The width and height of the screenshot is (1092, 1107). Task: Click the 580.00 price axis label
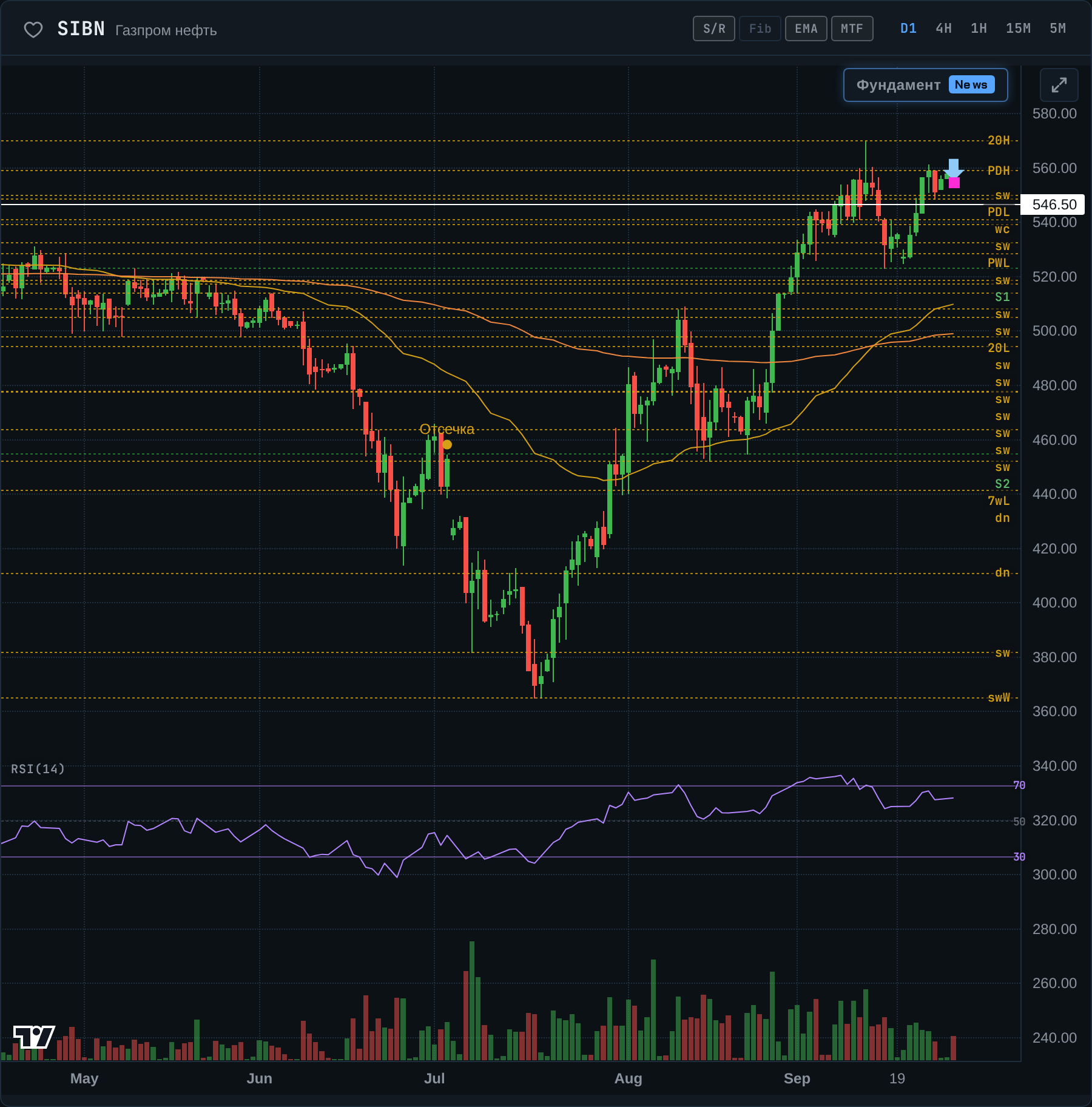[x=1054, y=113]
